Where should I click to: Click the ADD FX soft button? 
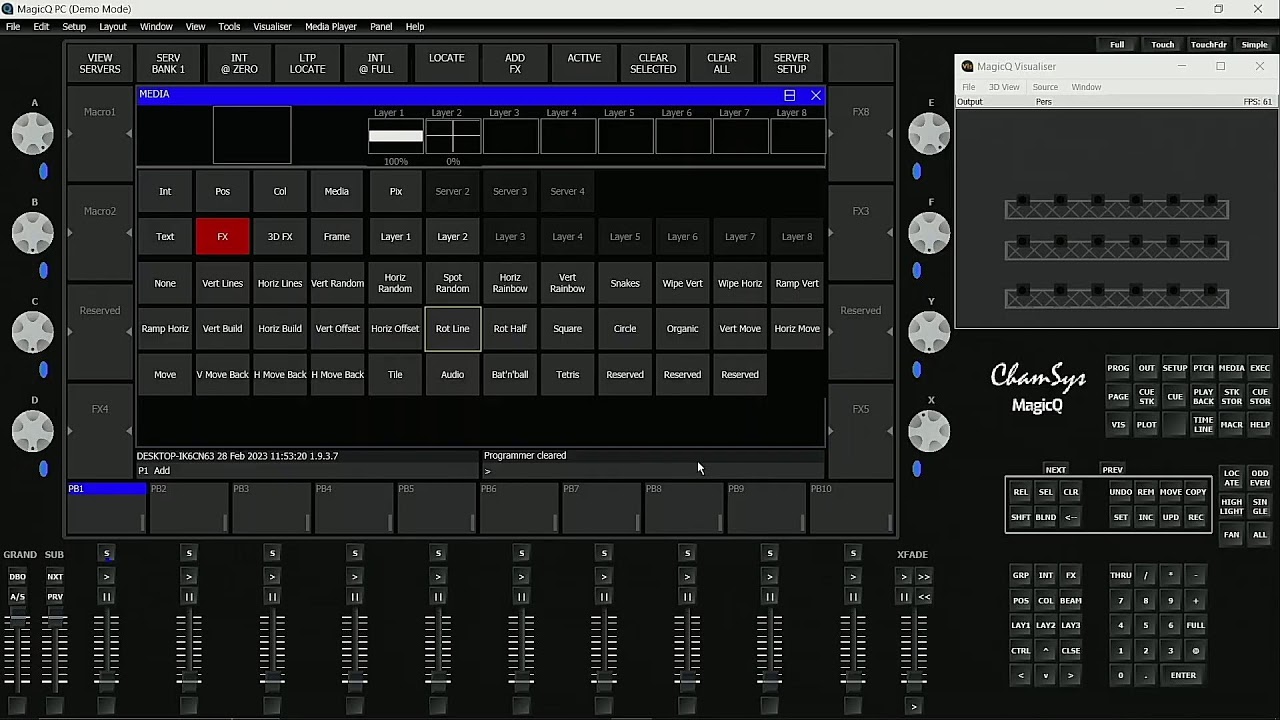515,64
